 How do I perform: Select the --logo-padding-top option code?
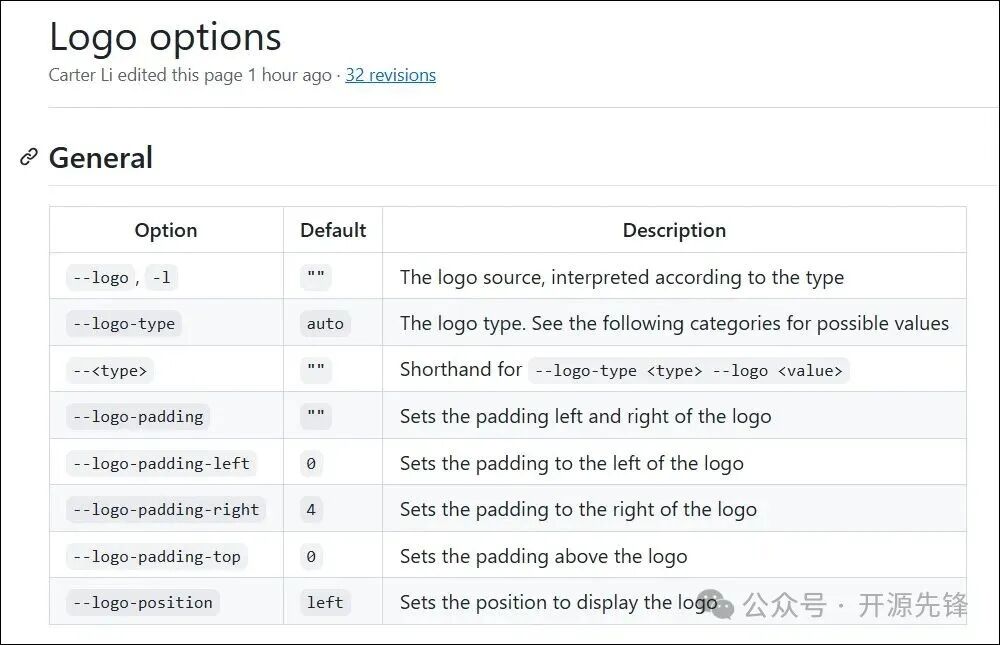pyautogui.click(x=156, y=556)
